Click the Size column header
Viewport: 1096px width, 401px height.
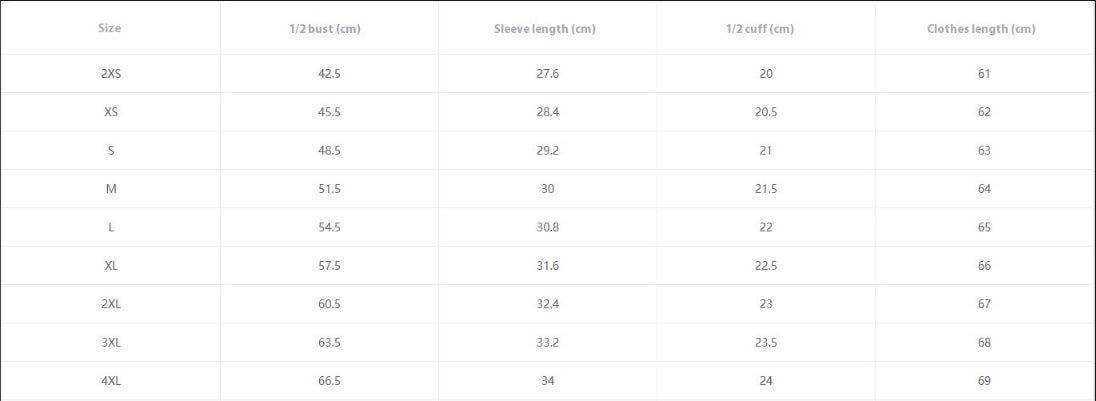[110, 29]
